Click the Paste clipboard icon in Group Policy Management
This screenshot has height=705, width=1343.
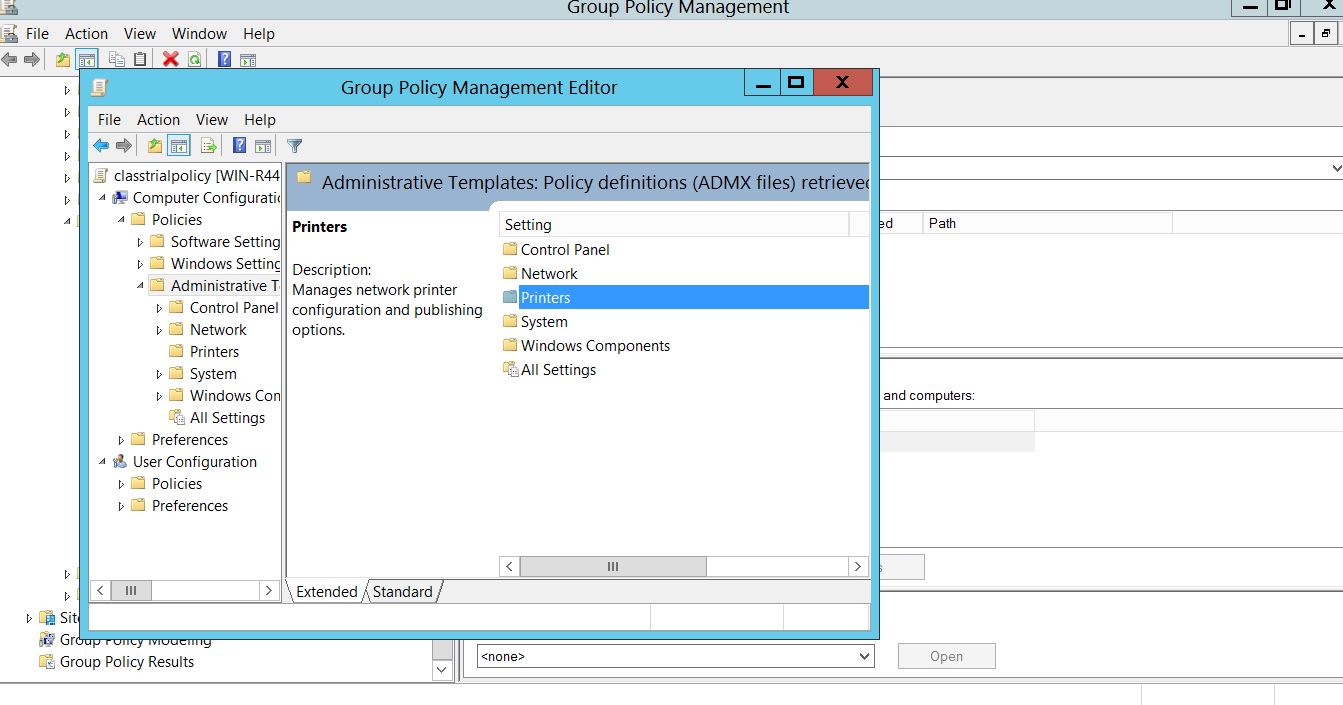click(x=140, y=59)
